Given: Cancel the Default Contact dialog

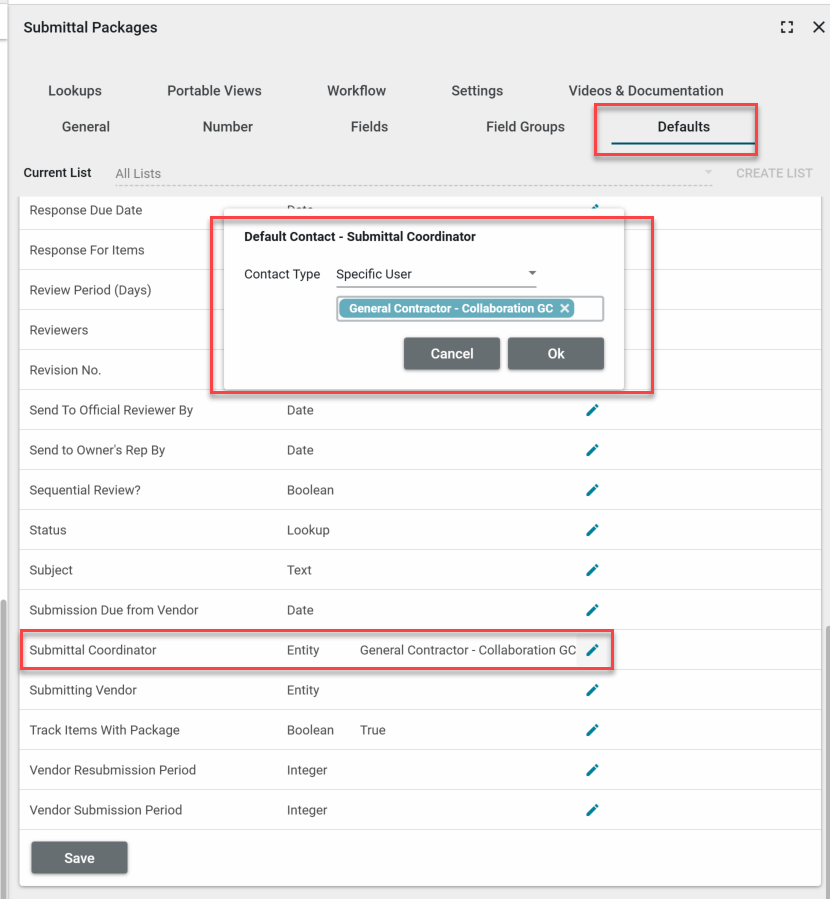Looking at the screenshot, I should coord(452,354).
